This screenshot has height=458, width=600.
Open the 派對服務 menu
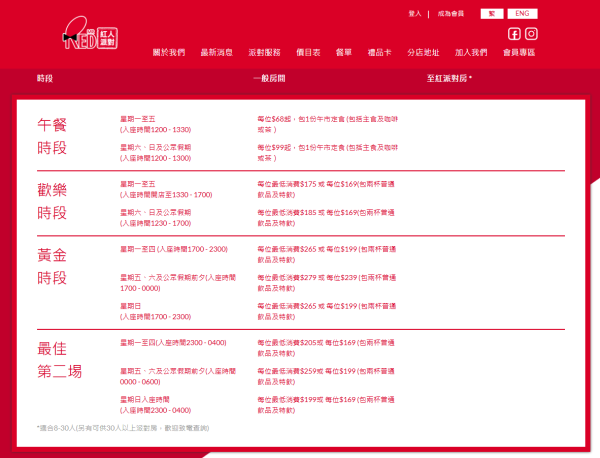[264, 52]
